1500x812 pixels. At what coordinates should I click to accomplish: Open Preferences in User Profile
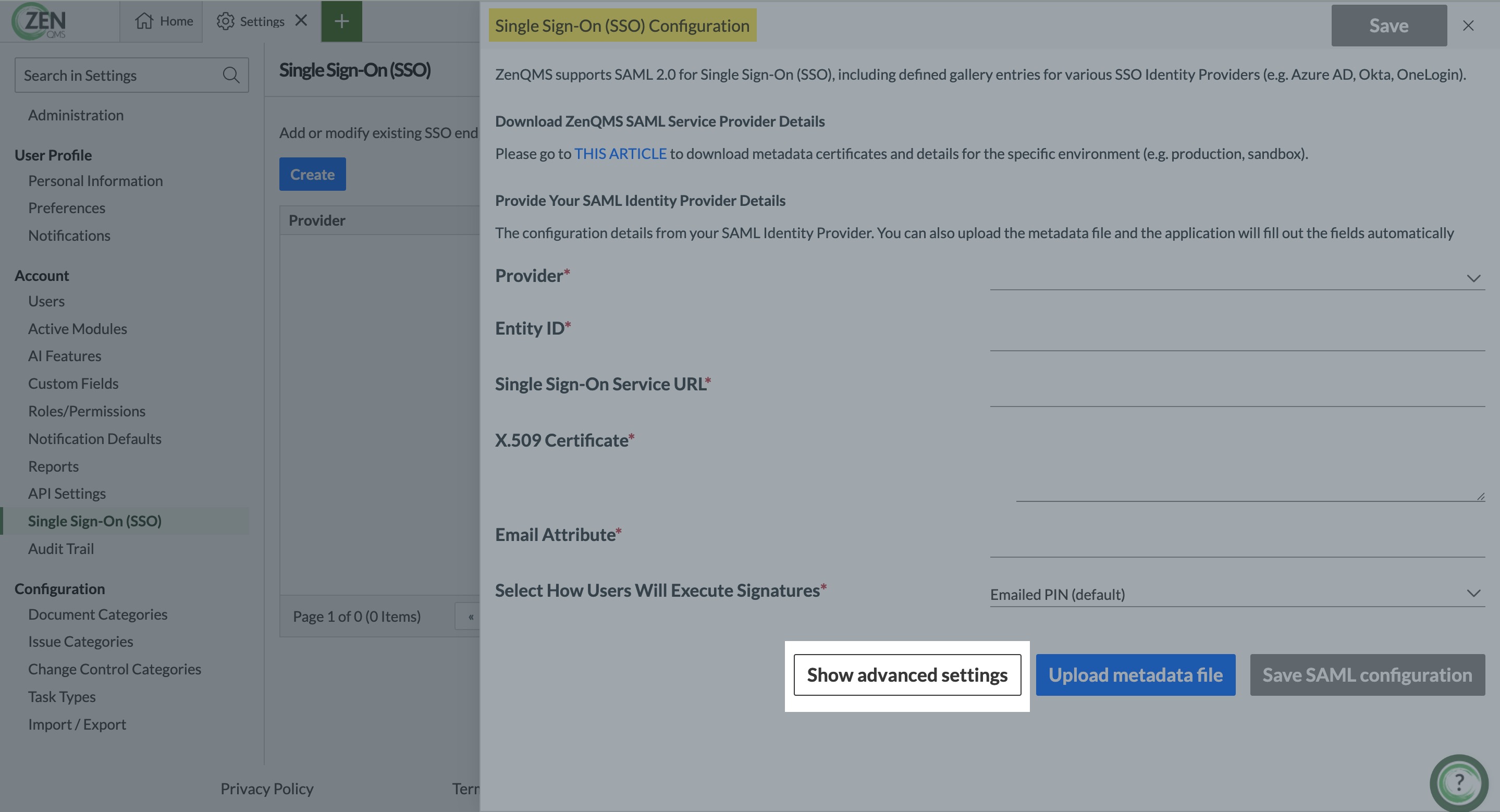pyautogui.click(x=67, y=208)
